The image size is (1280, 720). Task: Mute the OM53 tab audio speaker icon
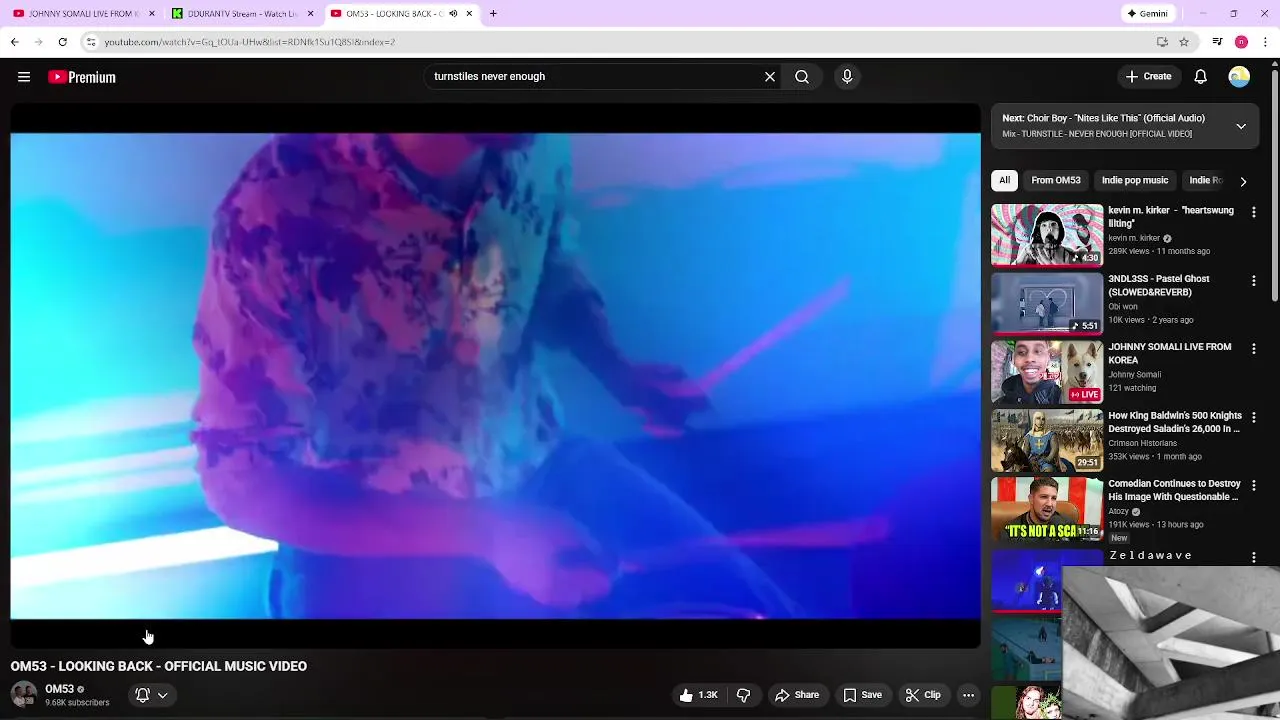point(453,14)
